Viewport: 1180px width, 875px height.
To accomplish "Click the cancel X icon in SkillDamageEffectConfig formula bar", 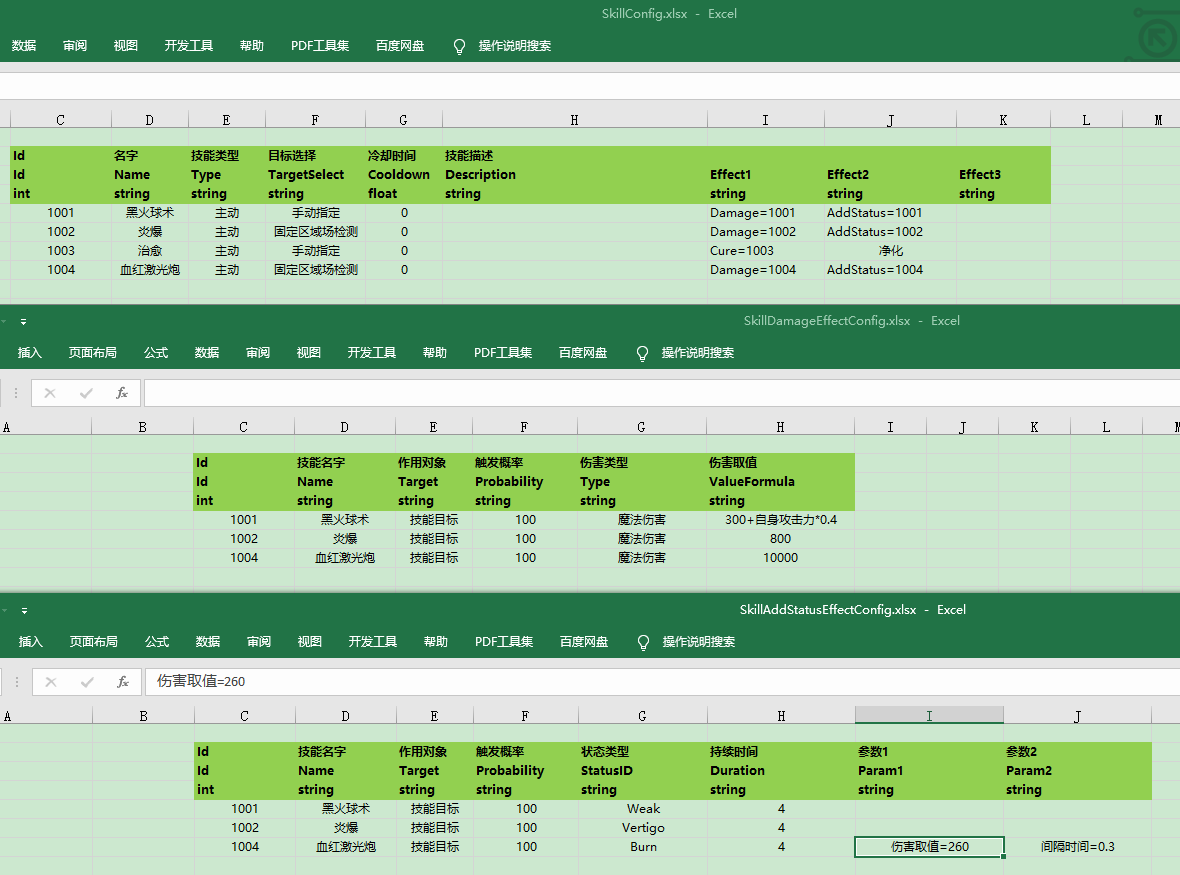I will click(x=50, y=393).
